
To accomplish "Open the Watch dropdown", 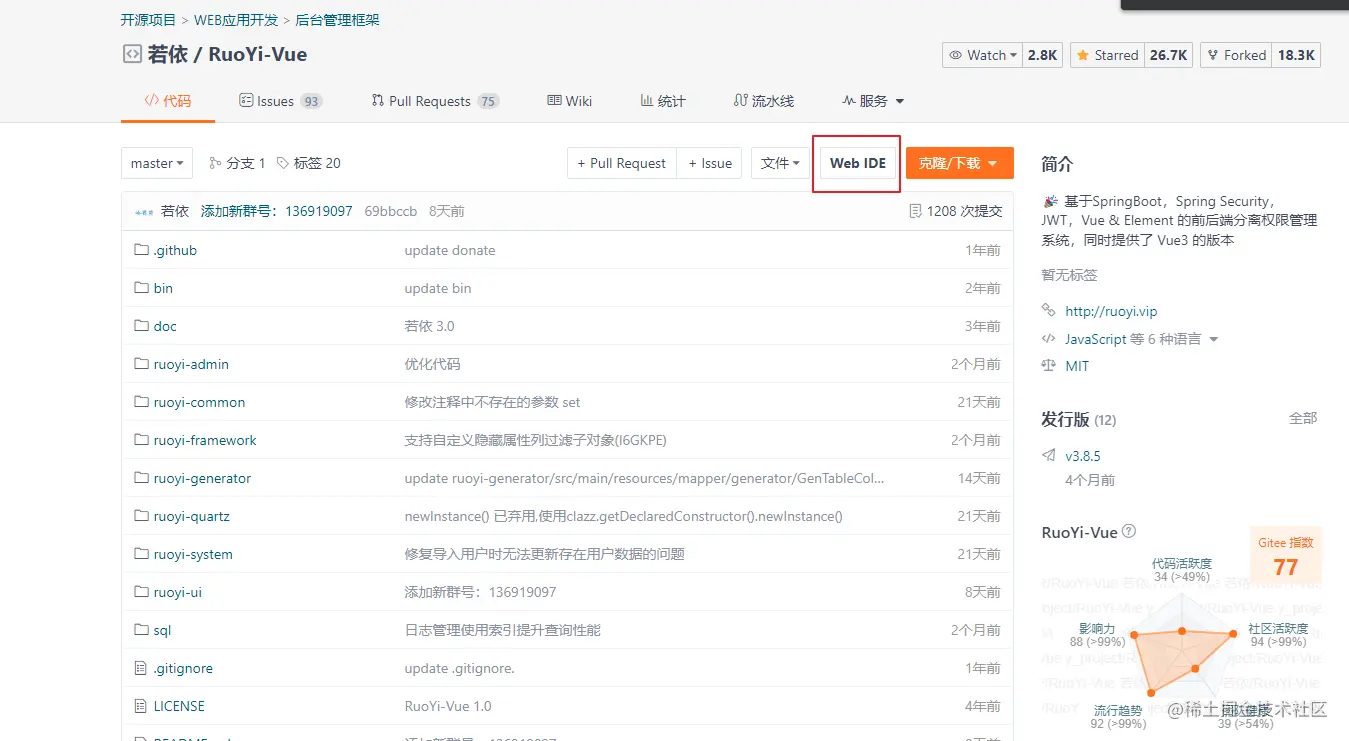I will click(983, 55).
